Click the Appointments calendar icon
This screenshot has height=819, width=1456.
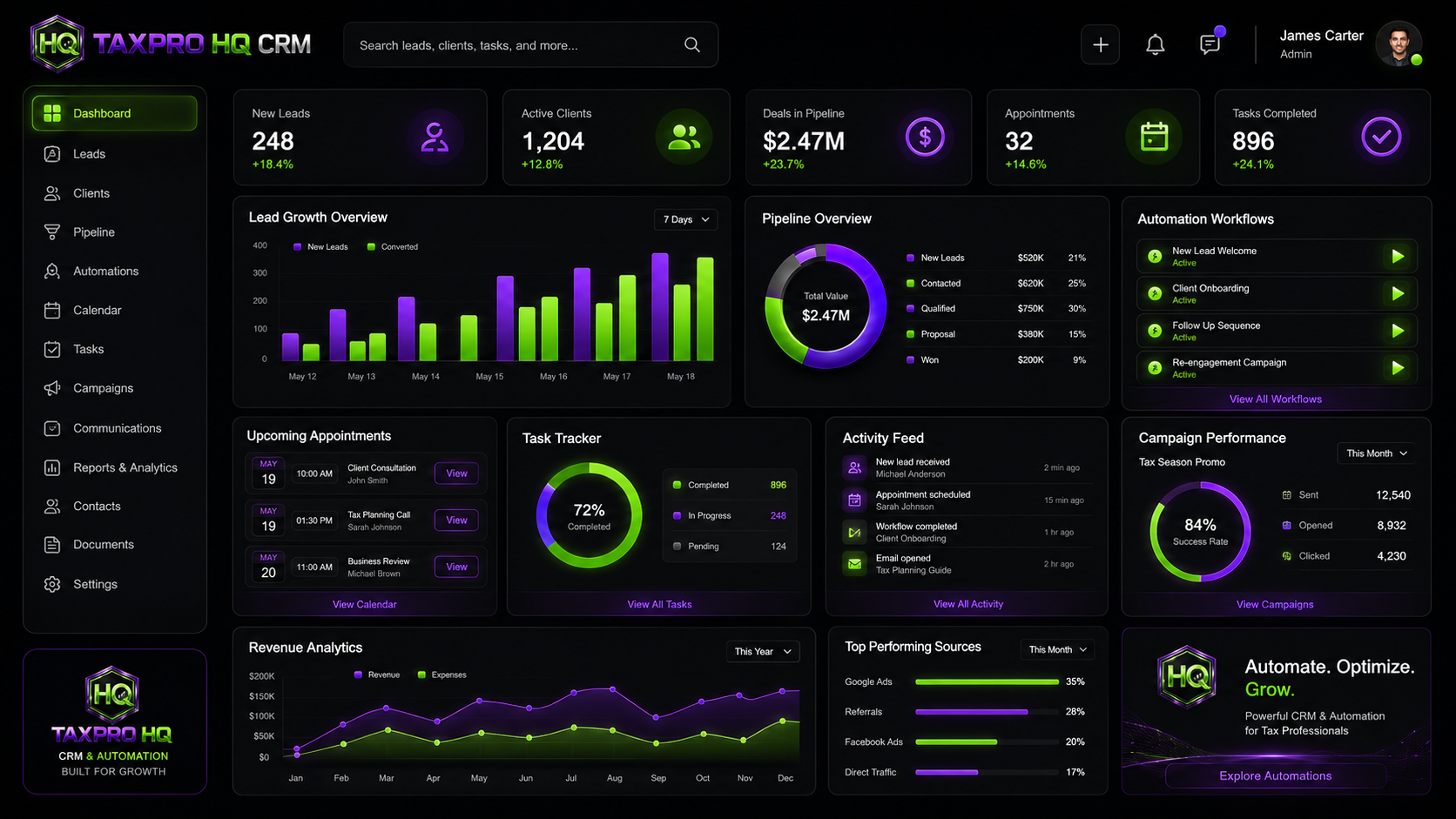pos(1154,138)
